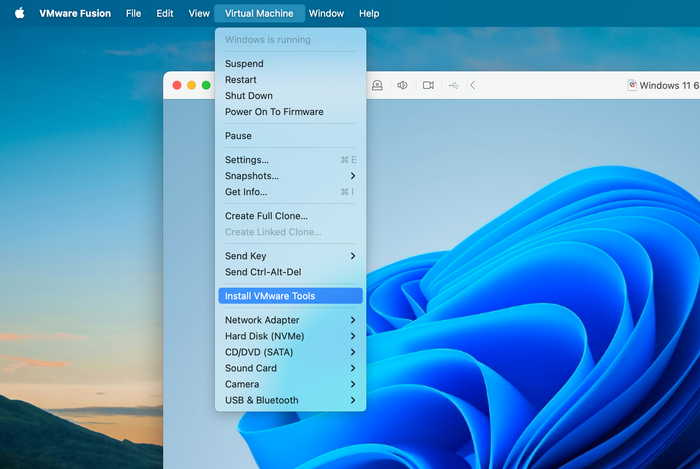Open the Edit menu
The height and width of the screenshot is (469, 700).
pyautogui.click(x=165, y=13)
